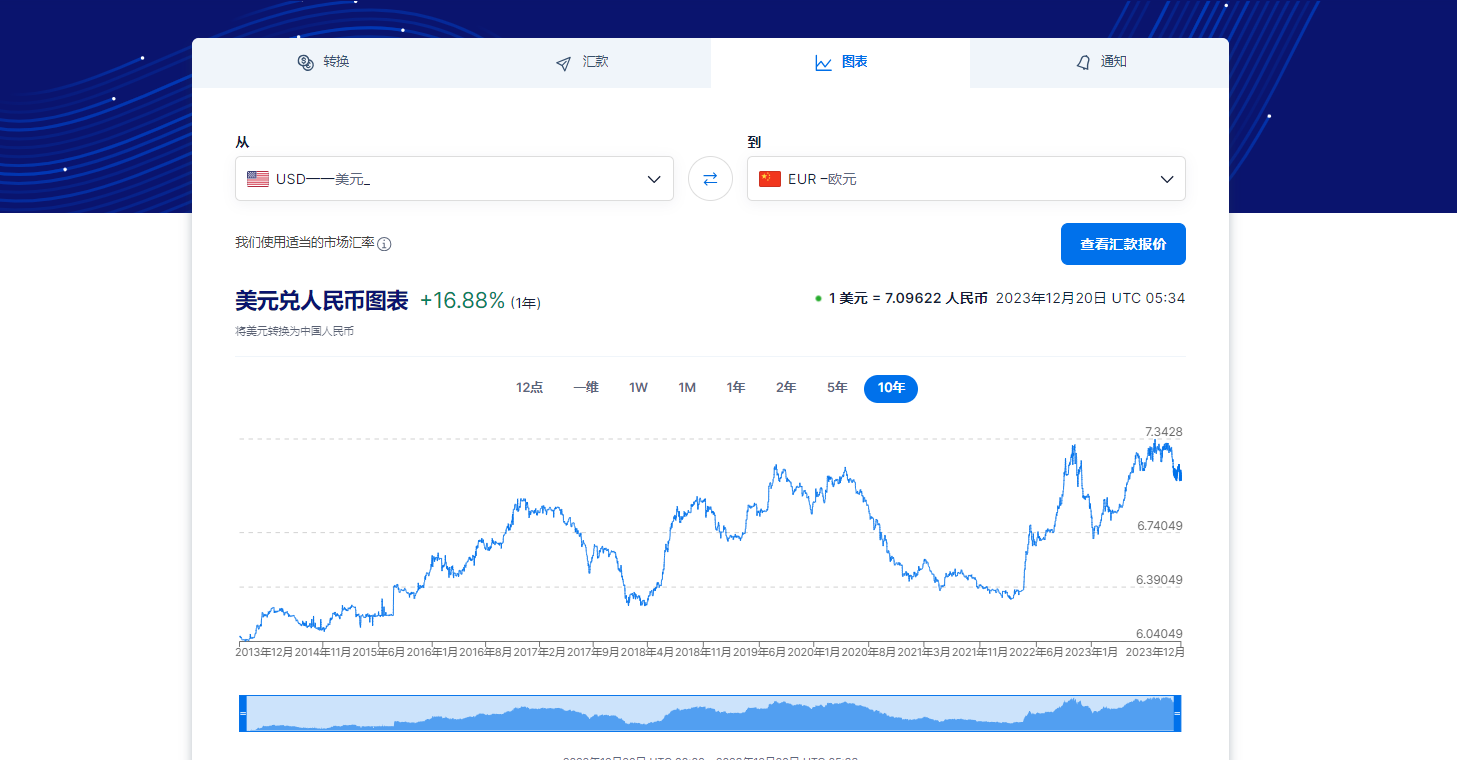Click the currency swap arrows icon

pyautogui.click(x=710, y=179)
